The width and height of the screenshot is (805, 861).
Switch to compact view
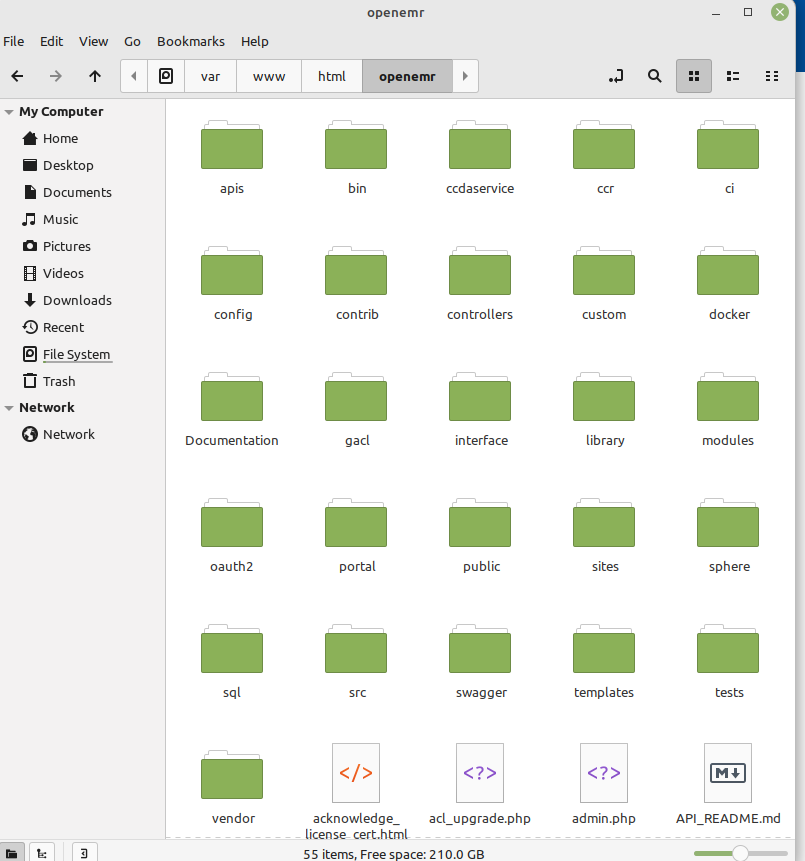tap(772, 76)
